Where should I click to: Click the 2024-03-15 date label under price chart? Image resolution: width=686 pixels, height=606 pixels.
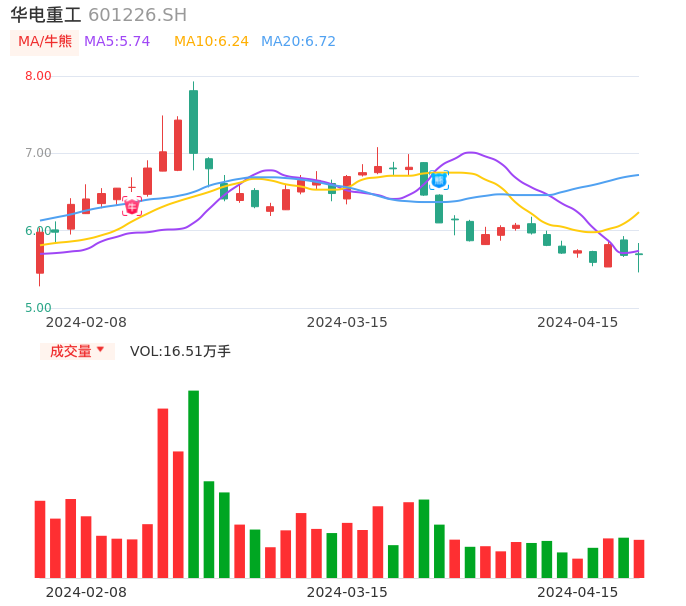pos(347,322)
